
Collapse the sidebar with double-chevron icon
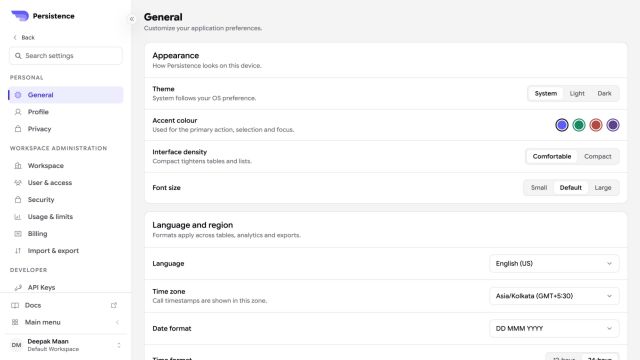pyautogui.click(x=132, y=19)
